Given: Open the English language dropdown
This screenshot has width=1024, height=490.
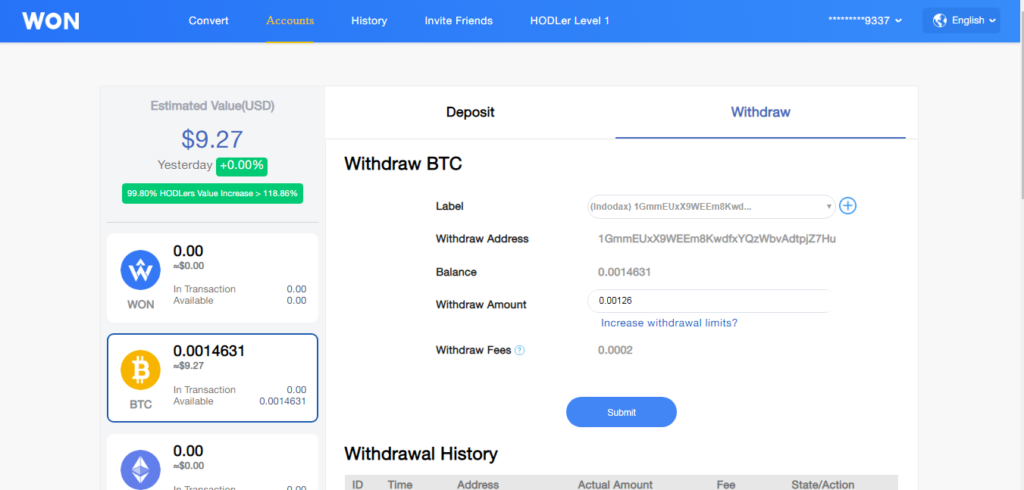Looking at the screenshot, I should [961, 21].
